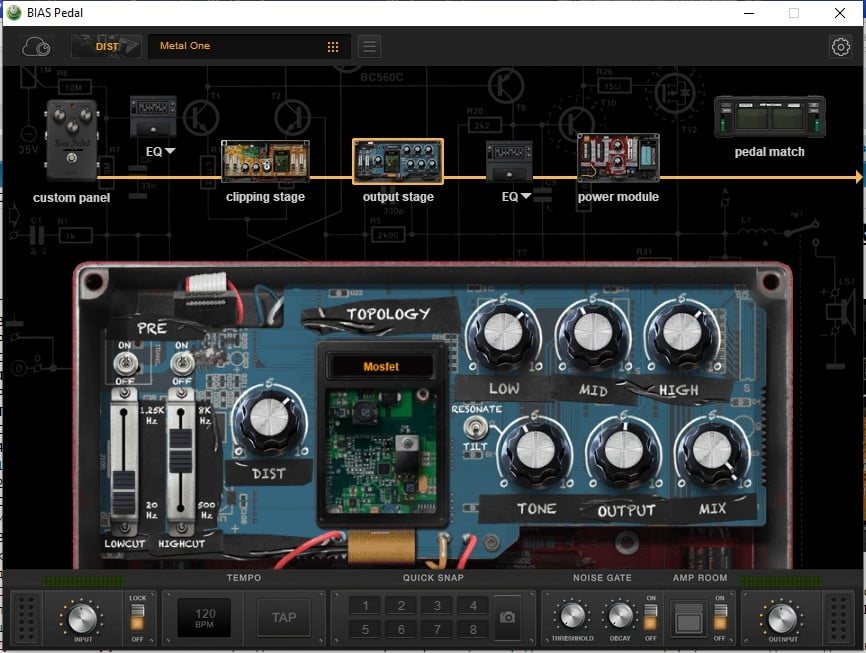Toggle the PRE lowcut ON/OFF switch
This screenshot has height=653, width=866.
point(125,364)
